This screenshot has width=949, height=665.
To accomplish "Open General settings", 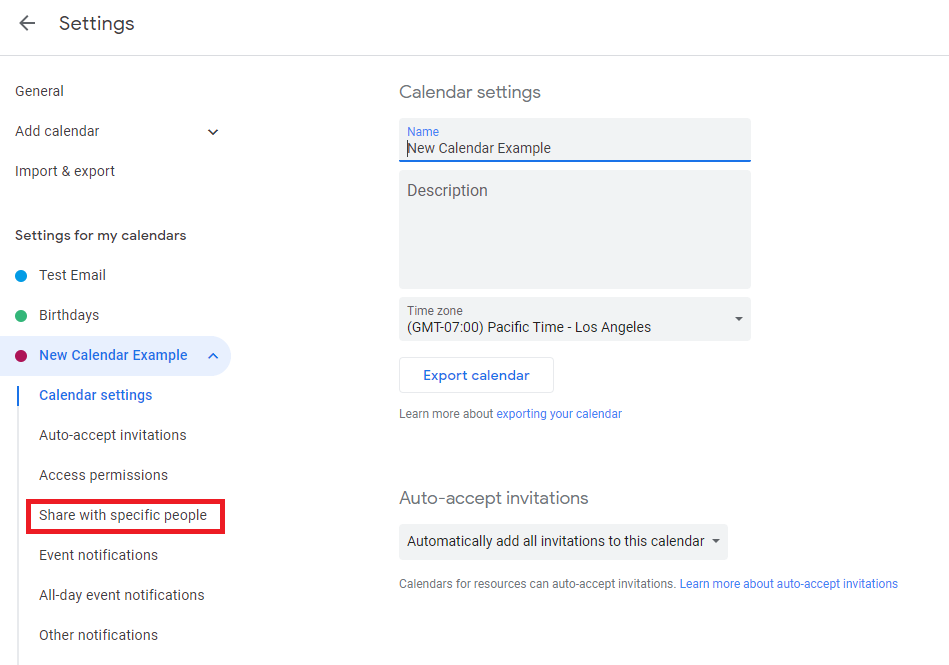I will (x=40, y=91).
